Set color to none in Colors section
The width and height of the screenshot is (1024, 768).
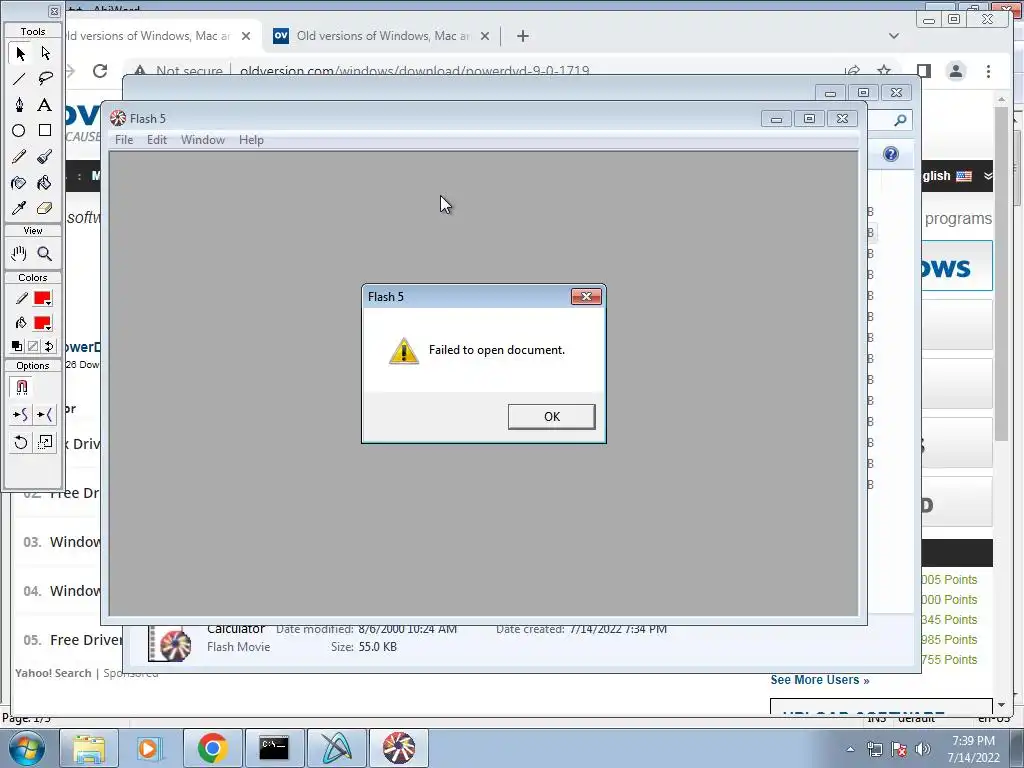point(33,346)
